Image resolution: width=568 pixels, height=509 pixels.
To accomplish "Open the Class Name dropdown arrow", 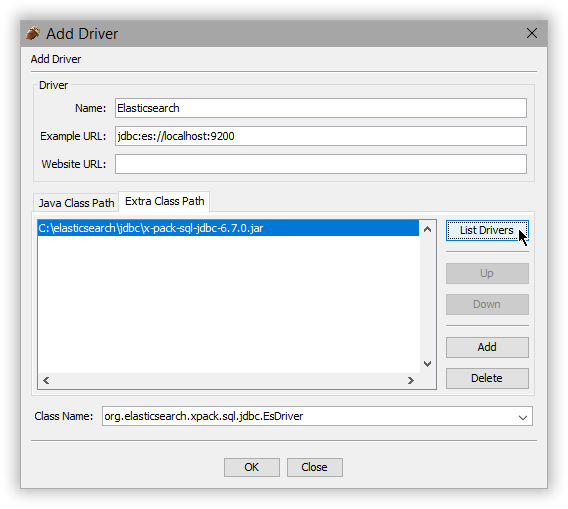I will tap(522, 417).
